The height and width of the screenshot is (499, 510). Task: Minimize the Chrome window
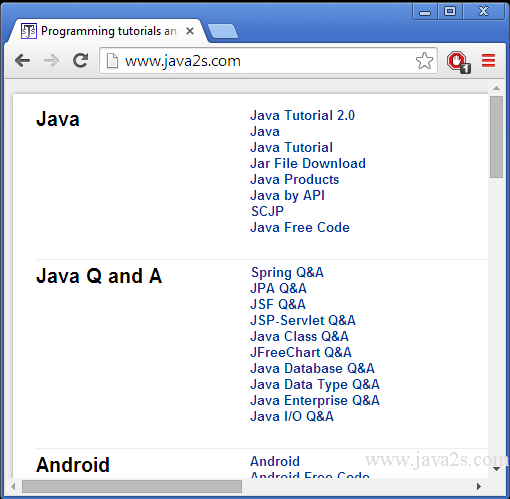425,12
